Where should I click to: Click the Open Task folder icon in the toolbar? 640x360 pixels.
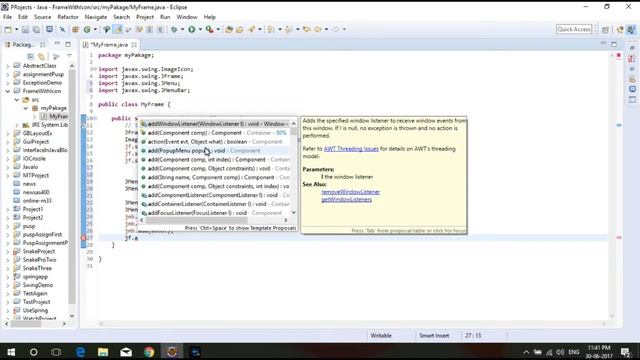pyautogui.click(x=240, y=29)
